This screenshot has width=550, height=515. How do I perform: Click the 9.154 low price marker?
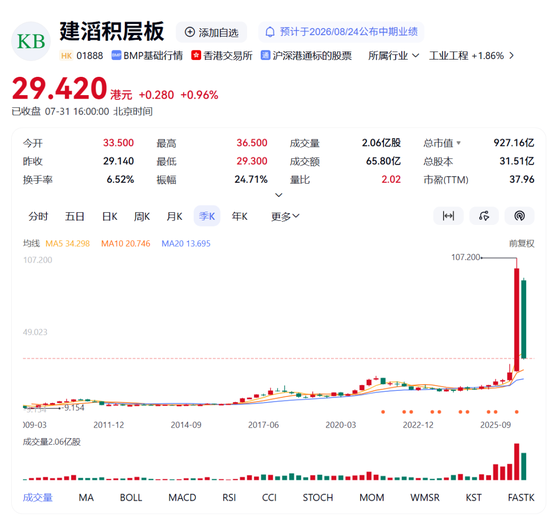point(74,408)
